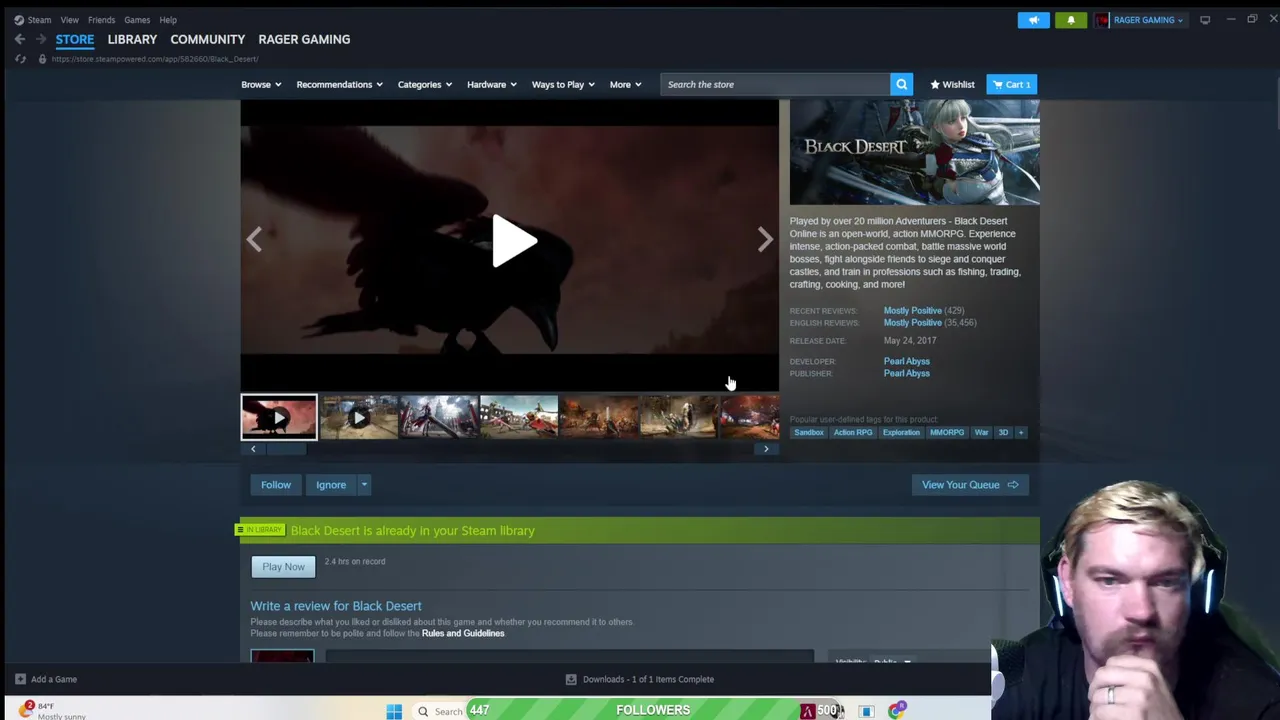
Task: Open Downloads status in bottom bar
Action: [x=640, y=679]
